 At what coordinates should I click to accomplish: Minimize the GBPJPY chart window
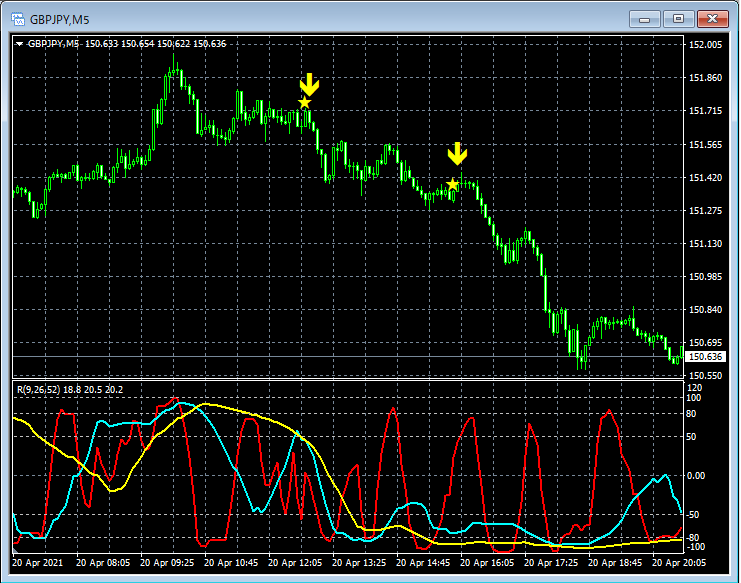(645, 19)
